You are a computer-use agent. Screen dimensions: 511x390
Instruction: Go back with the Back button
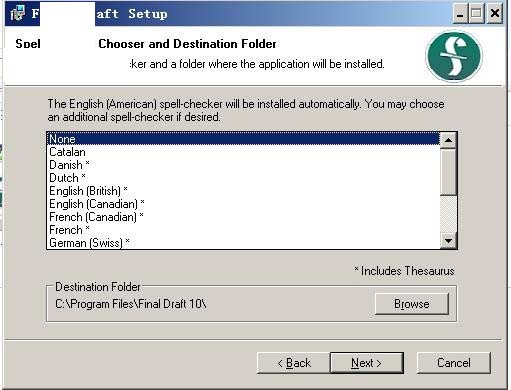pos(294,363)
